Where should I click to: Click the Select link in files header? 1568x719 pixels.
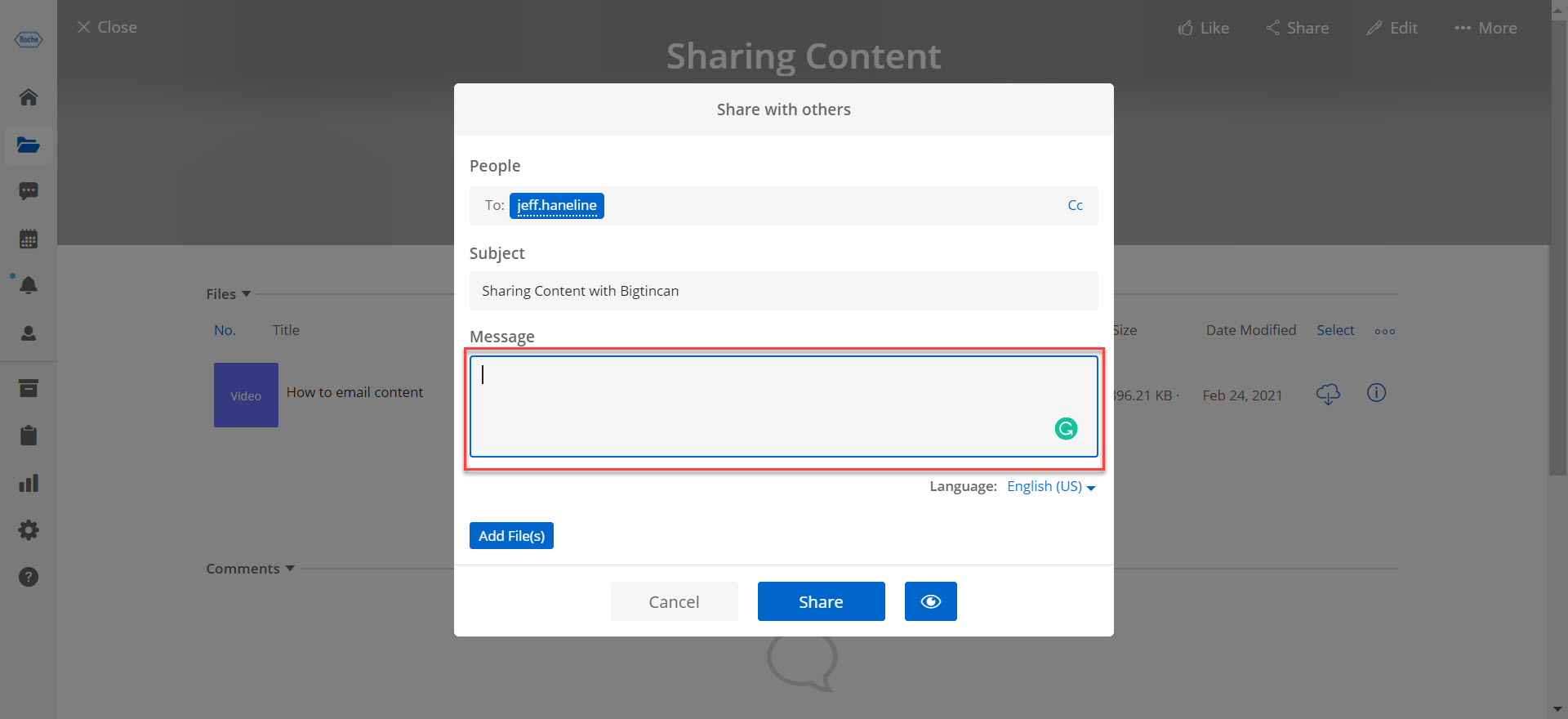coord(1335,330)
